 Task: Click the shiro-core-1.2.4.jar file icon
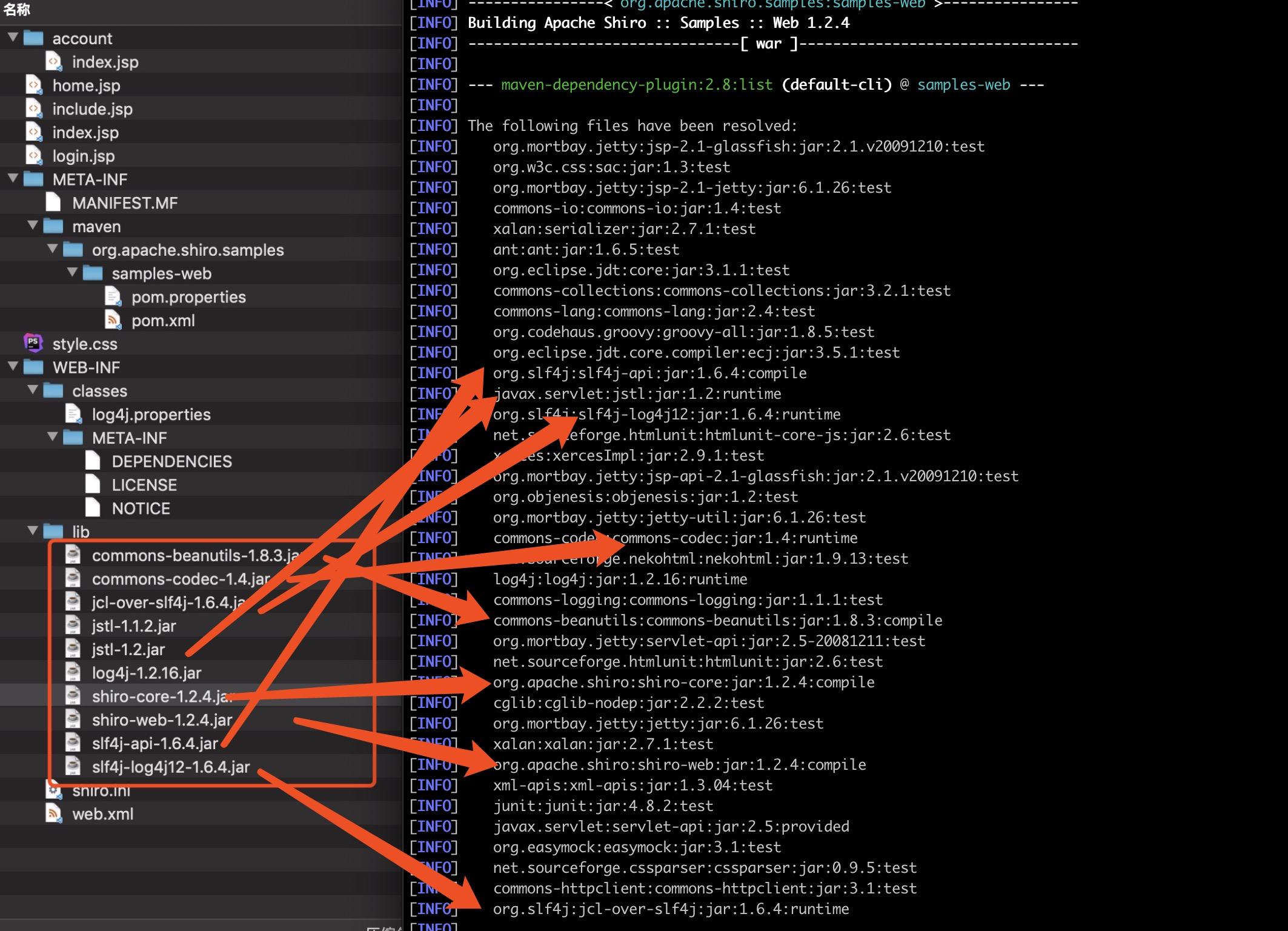[73, 696]
